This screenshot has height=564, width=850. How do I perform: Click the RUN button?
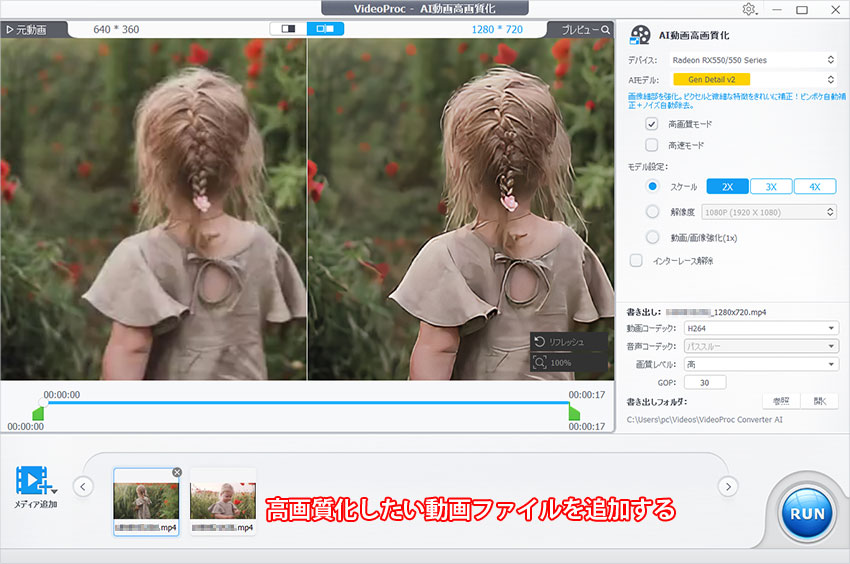click(x=807, y=514)
